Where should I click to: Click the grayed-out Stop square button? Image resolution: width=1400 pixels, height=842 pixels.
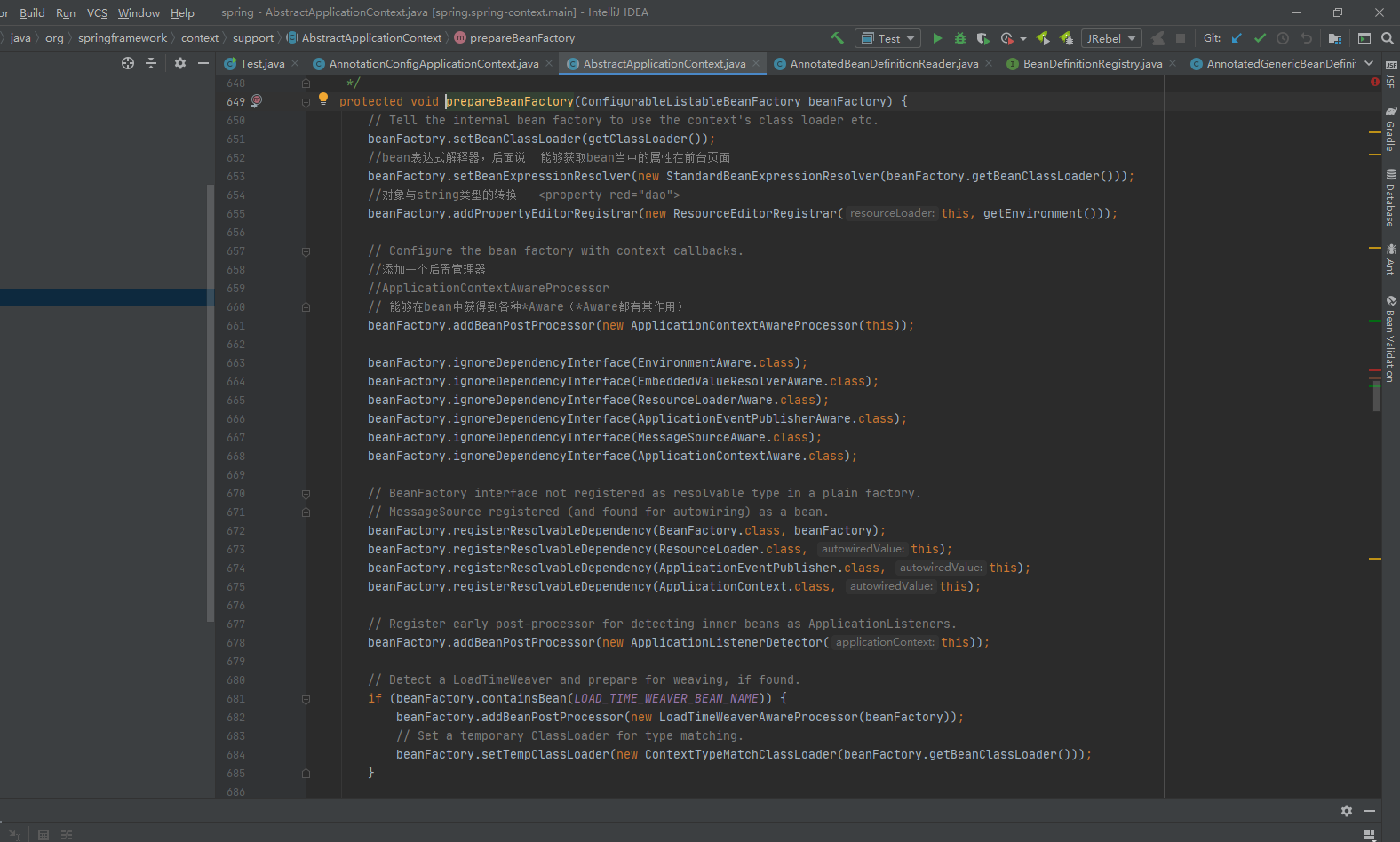[1181, 38]
